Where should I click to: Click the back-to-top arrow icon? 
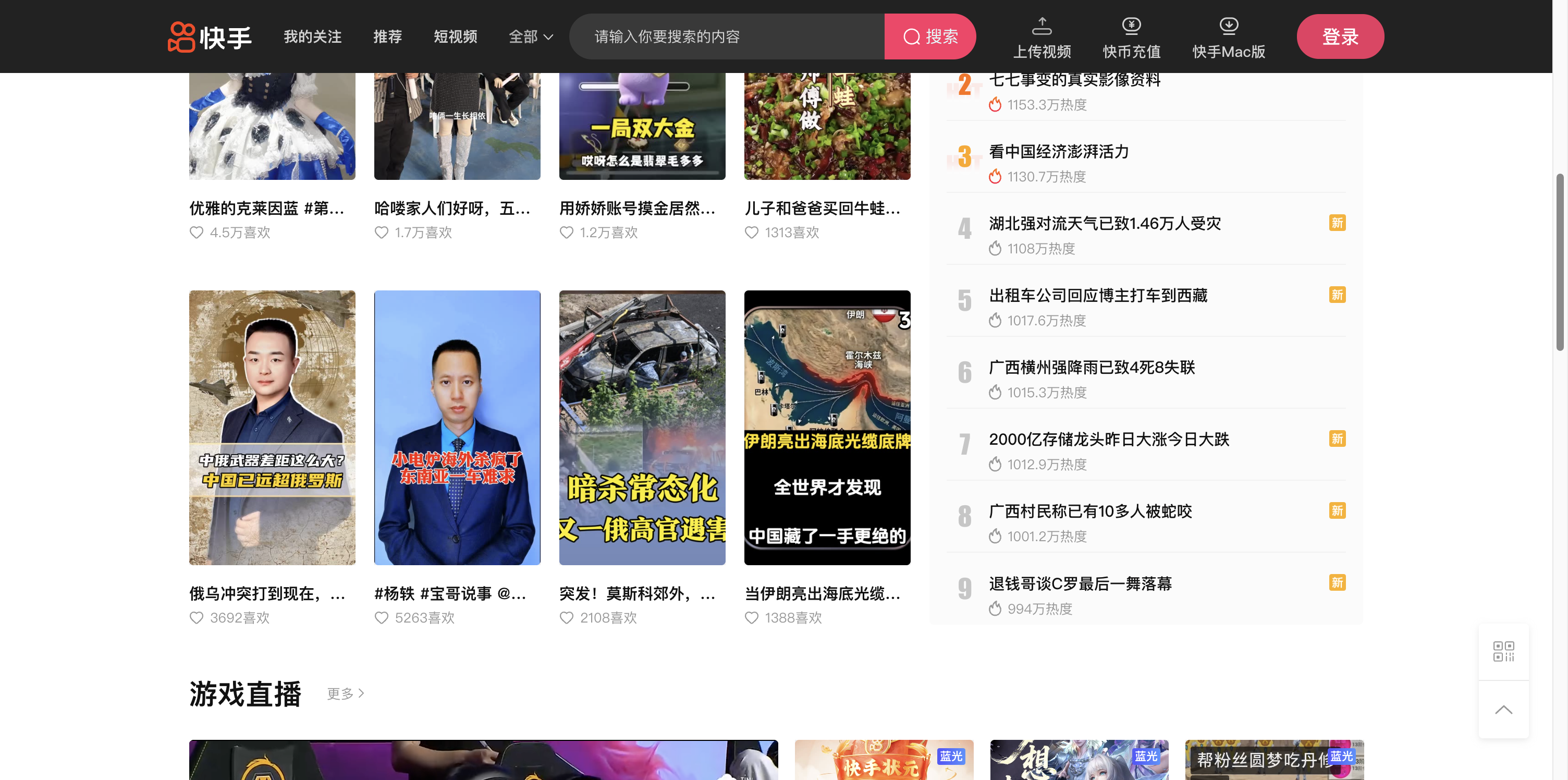point(1503,710)
